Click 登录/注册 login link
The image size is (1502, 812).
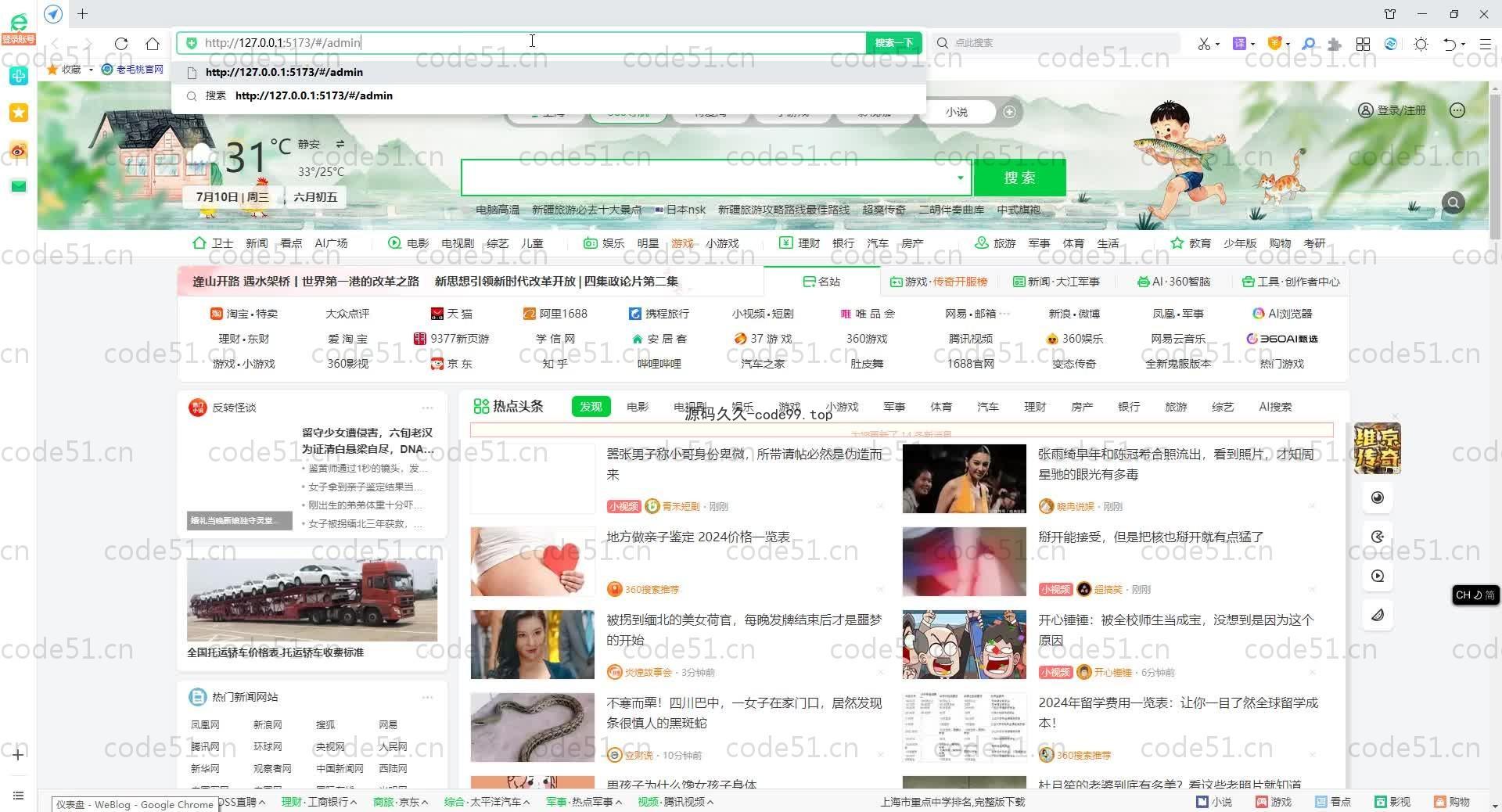(1392, 110)
